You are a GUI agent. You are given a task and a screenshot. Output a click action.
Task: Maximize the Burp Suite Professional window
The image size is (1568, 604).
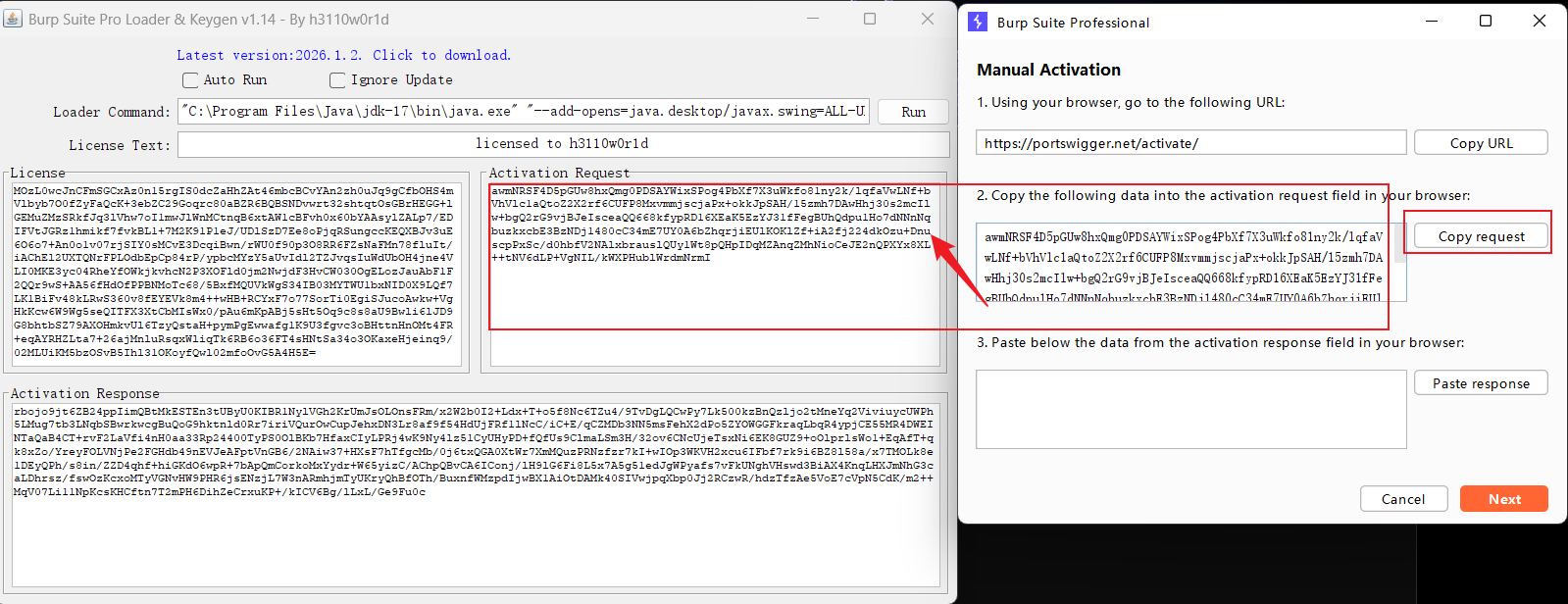pos(1486,21)
